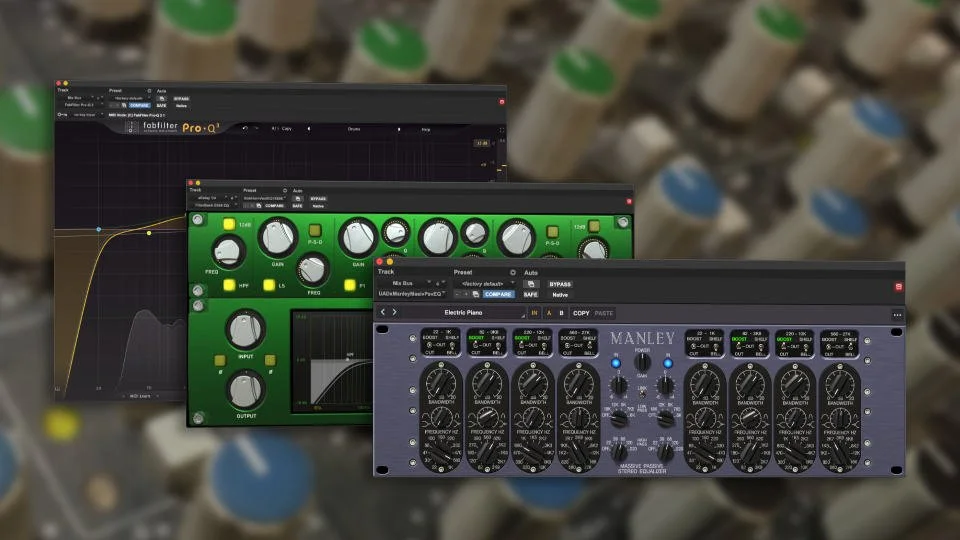Viewport: 960px width, 540px height.
Task: Click the left channel GAIN trim knob on Manley
Action: click(x=619, y=385)
